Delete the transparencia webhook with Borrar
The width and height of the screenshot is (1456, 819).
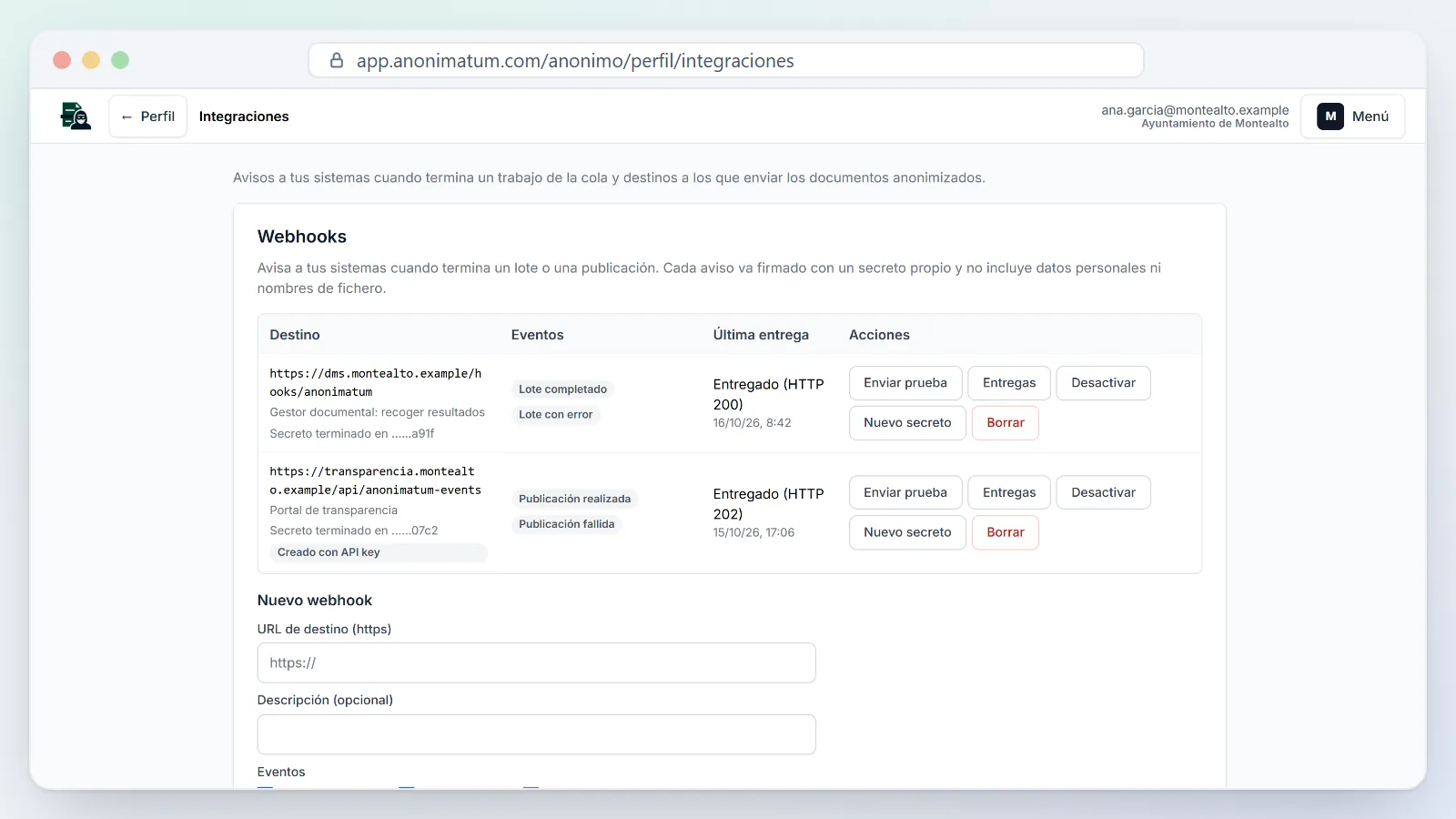tap(1006, 532)
